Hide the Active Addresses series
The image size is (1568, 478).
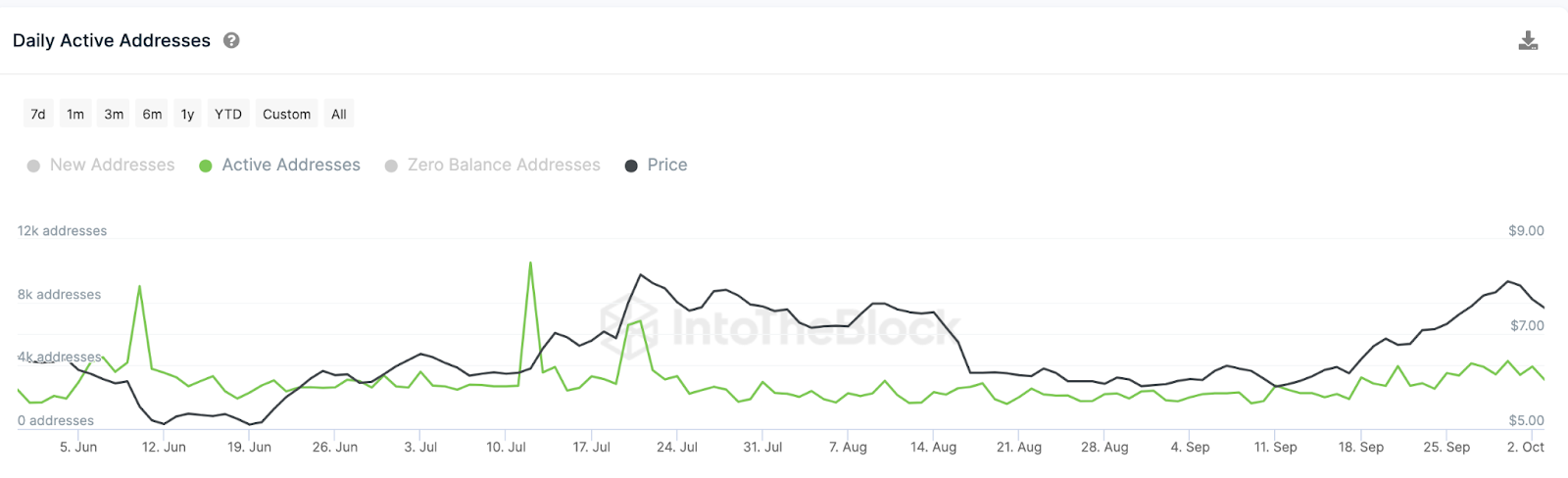(x=290, y=165)
